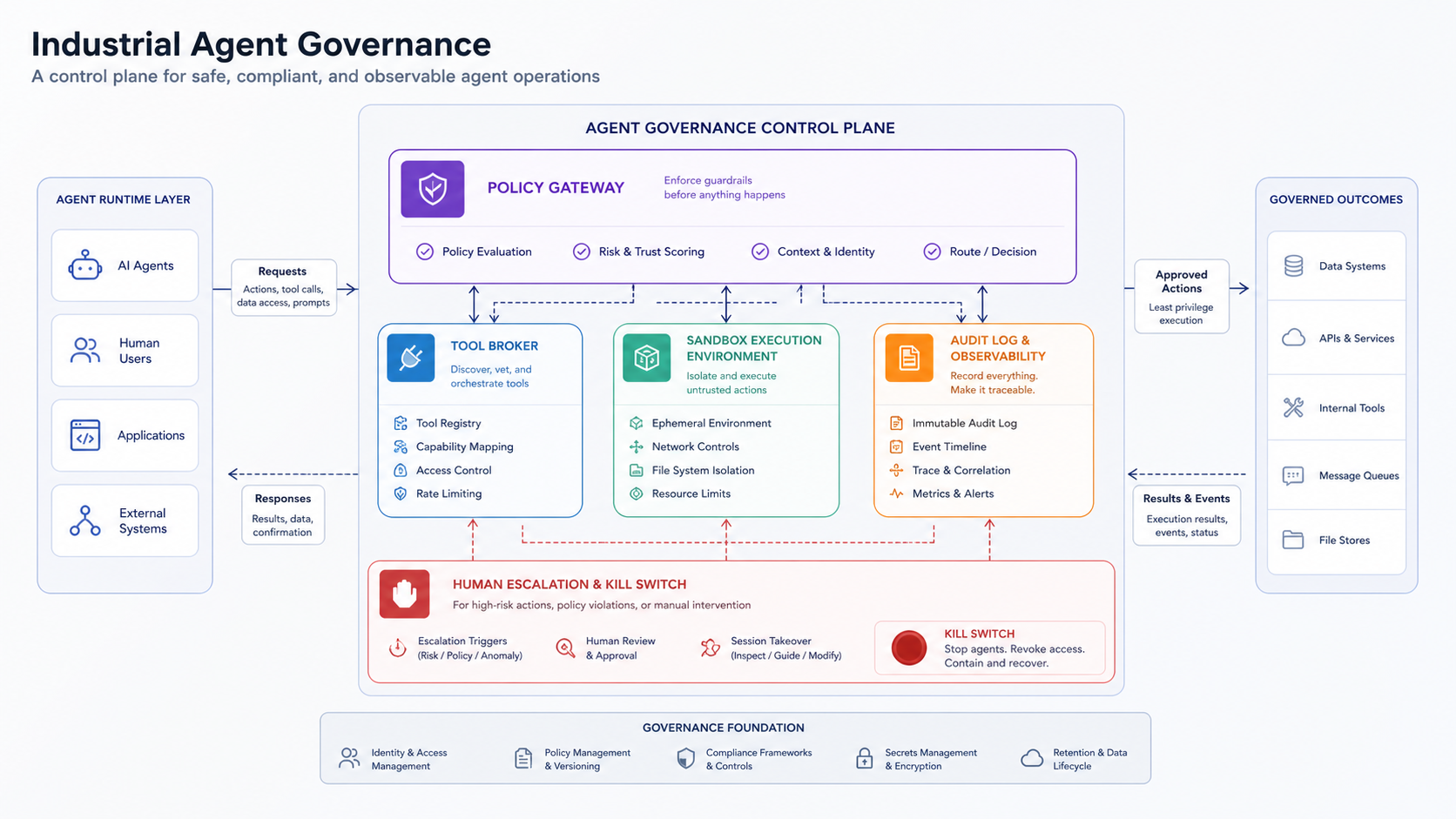The width and height of the screenshot is (1456, 819).
Task: Click the 'GOVERNANCE FOUNDATION' heading
Action: click(724, 728)
